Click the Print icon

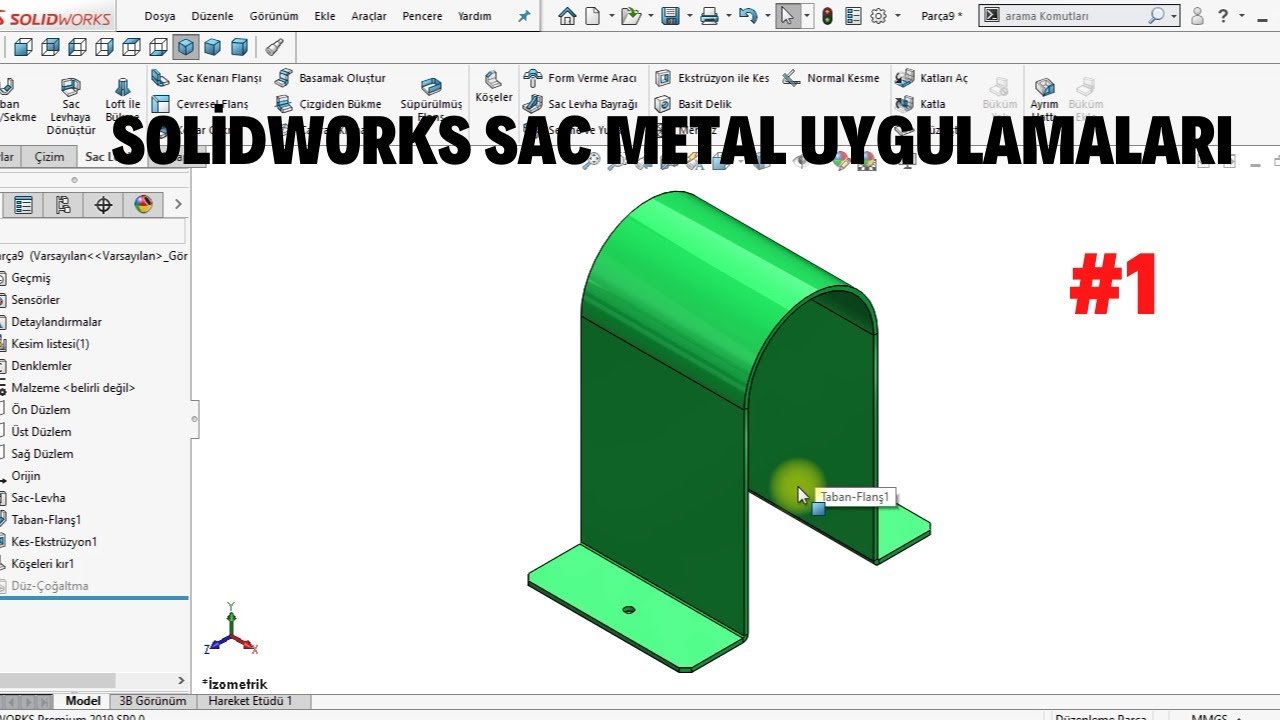tap(709, 16)
